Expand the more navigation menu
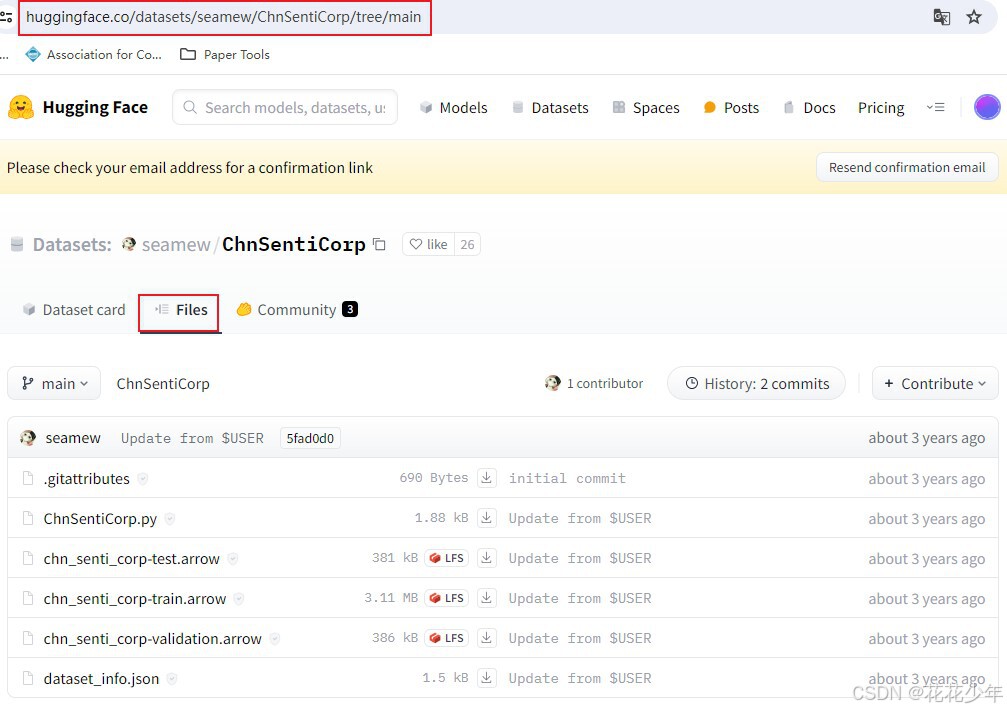This screenshot has width=1007, height=711. pos(935,107)
